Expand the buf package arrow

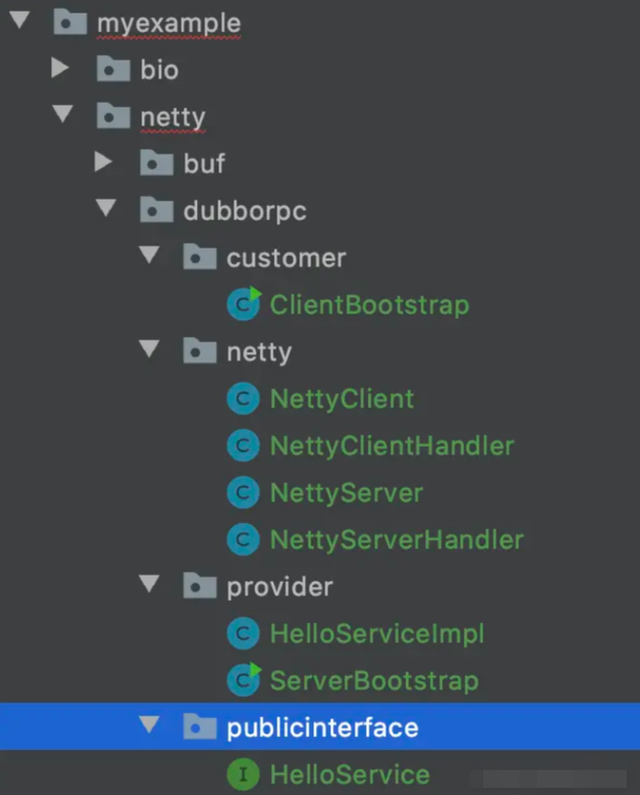[x=103, y=161]
